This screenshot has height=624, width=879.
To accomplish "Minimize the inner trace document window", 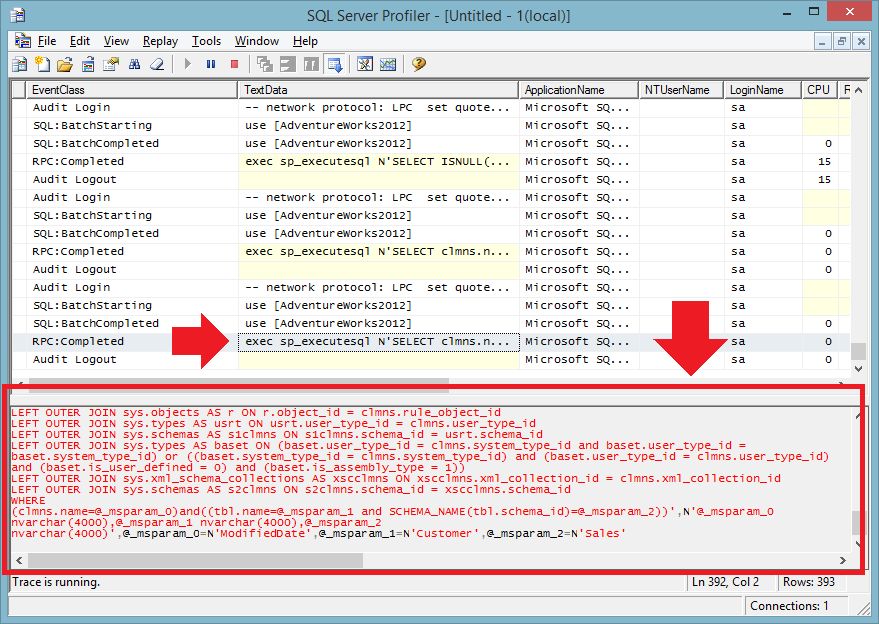I will [822, 41].
